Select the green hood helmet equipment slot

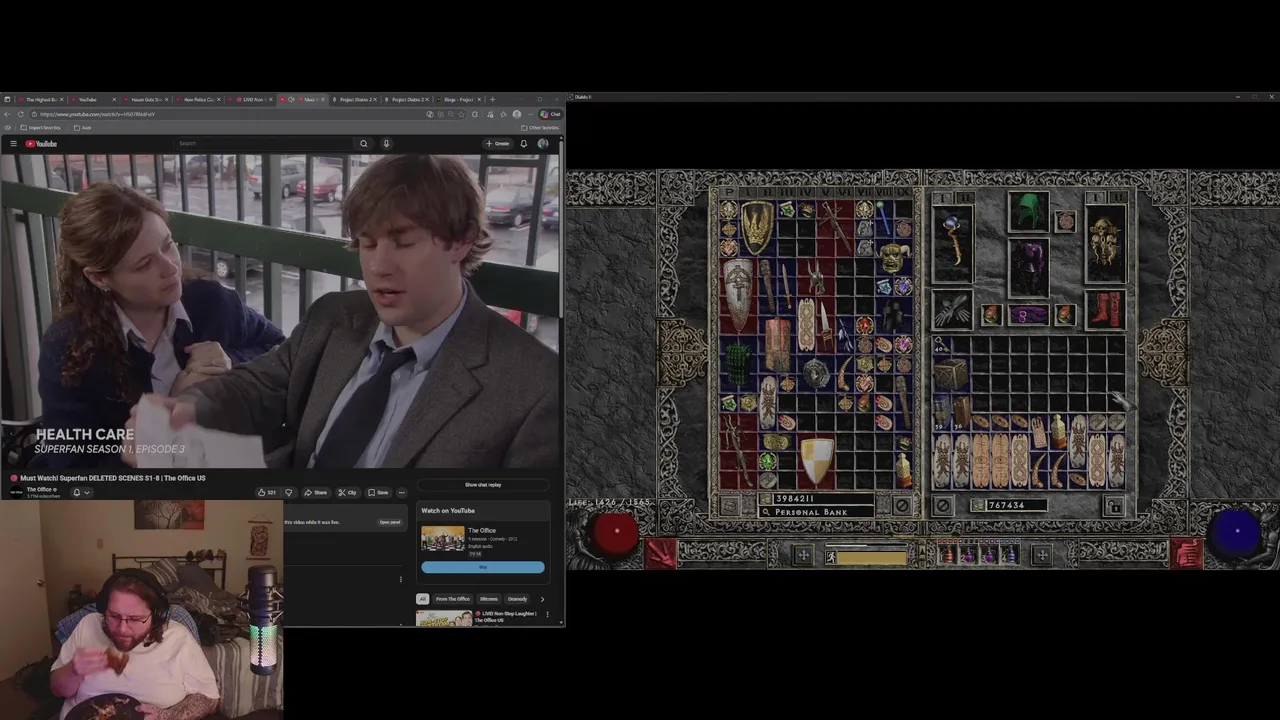tap(1027, 212)
